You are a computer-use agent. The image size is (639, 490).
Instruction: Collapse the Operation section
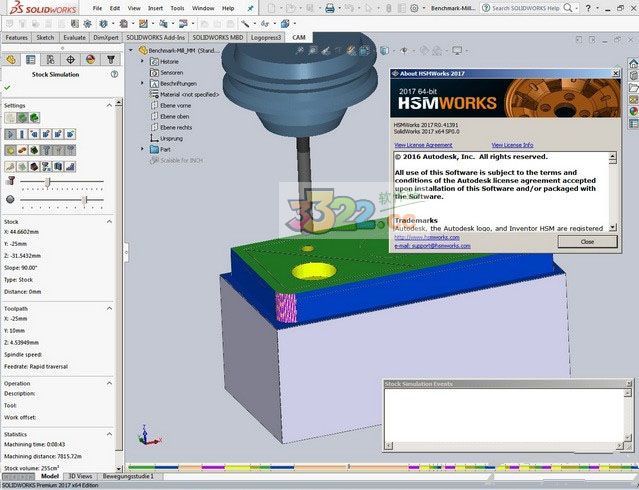pyautogui.click(x=109, y=383)
